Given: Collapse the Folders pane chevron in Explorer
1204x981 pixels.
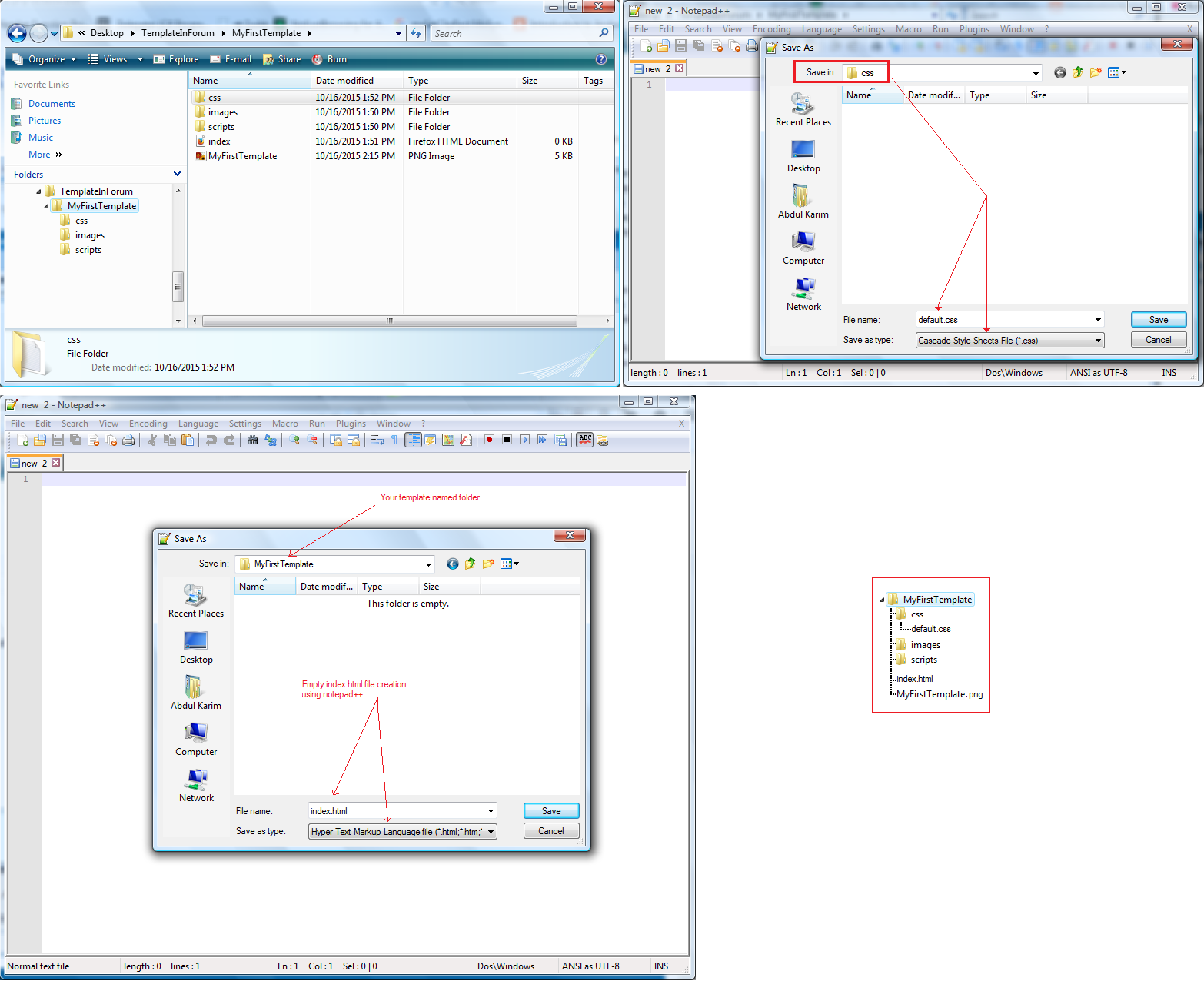Looking at the screenshot, I should coord(177,175).
